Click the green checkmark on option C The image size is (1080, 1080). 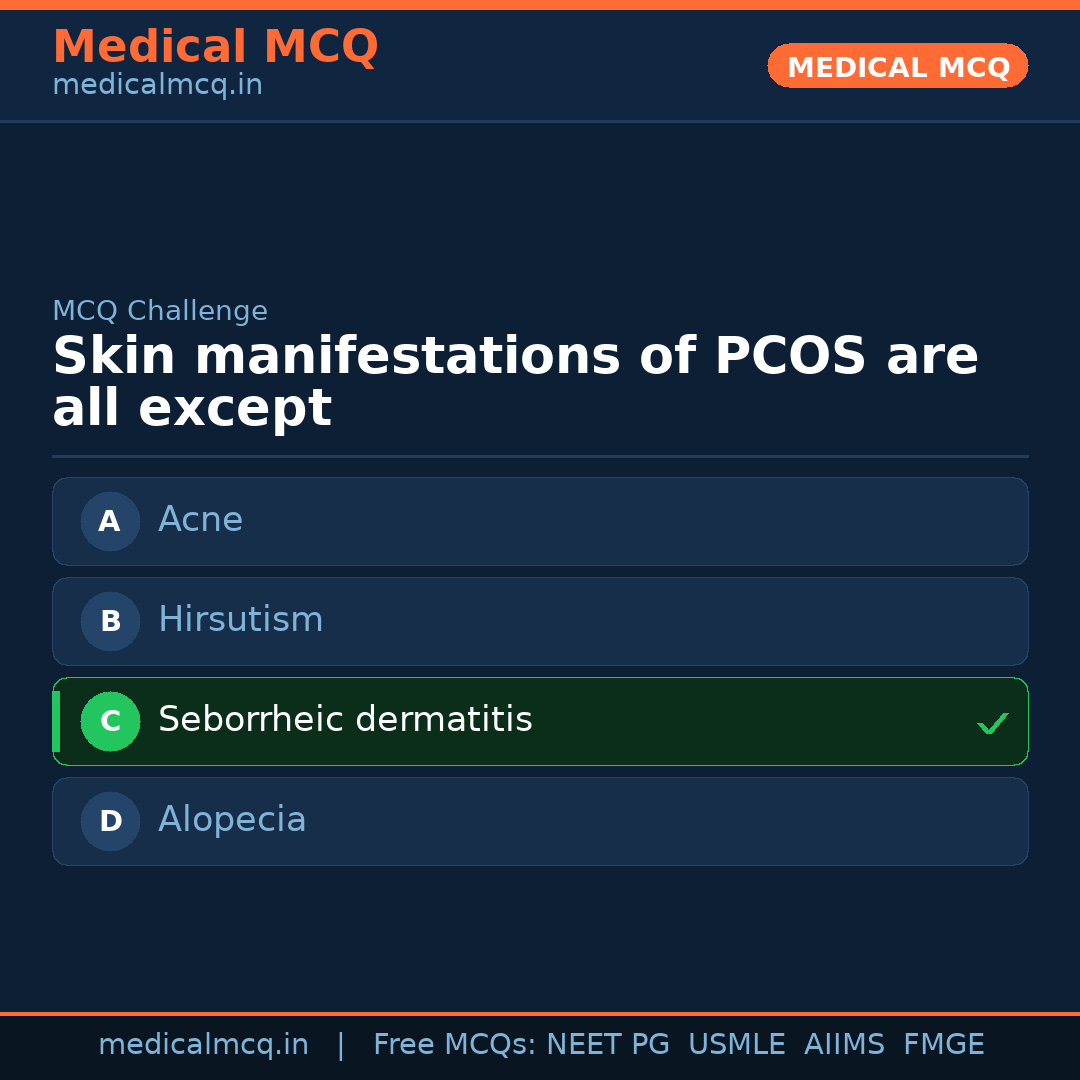pos(992,723)
